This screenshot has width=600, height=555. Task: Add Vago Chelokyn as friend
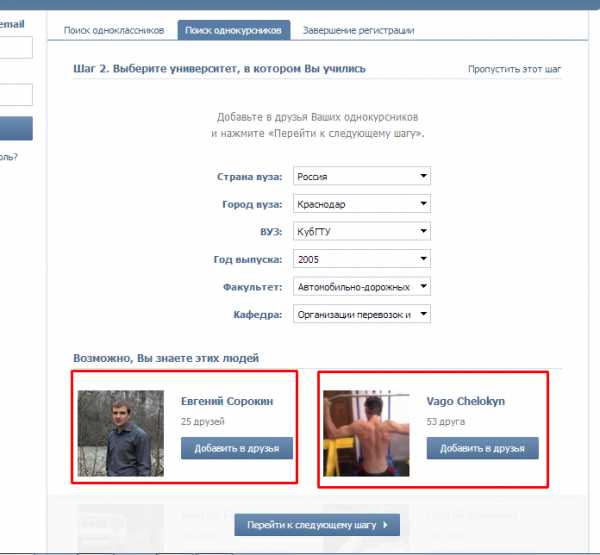click(x=483, y=448)
